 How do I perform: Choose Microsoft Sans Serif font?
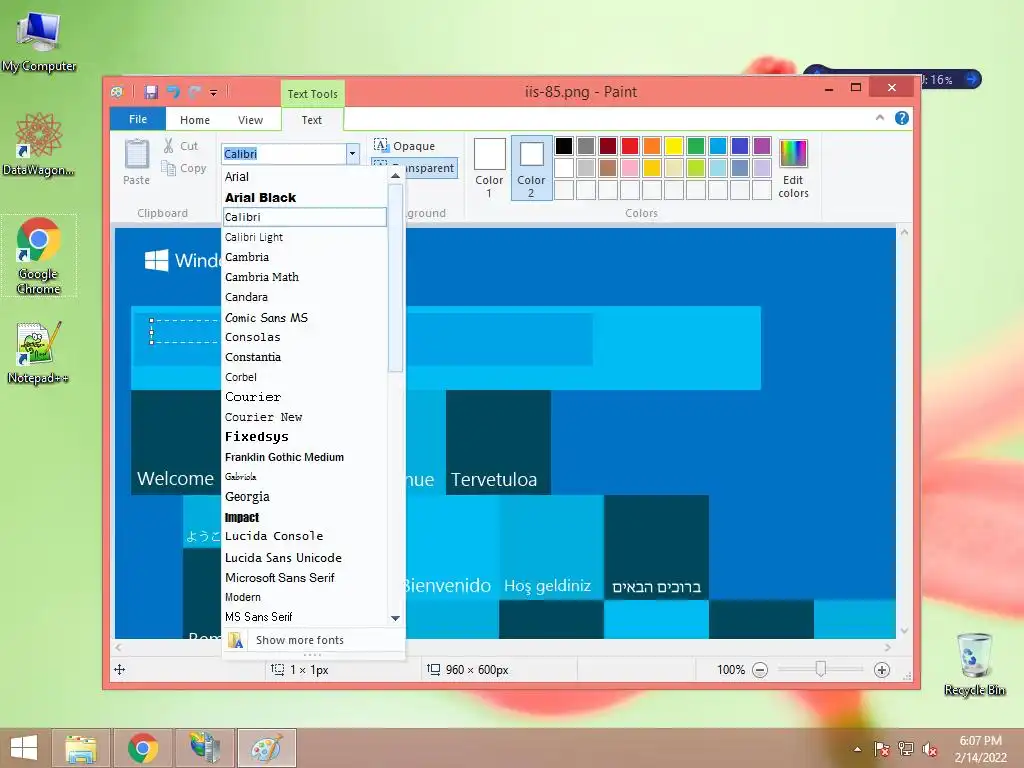pyautogui.click(x=304, y=577)
